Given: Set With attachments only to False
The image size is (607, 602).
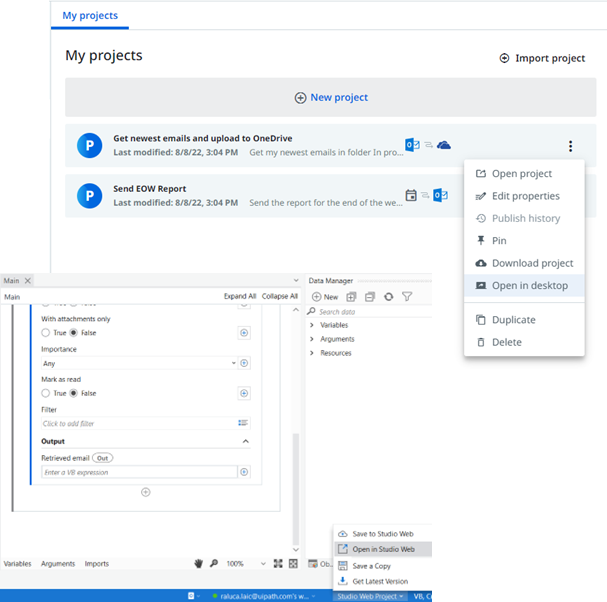Looking at the screenshot, I should tap(74, 333).
